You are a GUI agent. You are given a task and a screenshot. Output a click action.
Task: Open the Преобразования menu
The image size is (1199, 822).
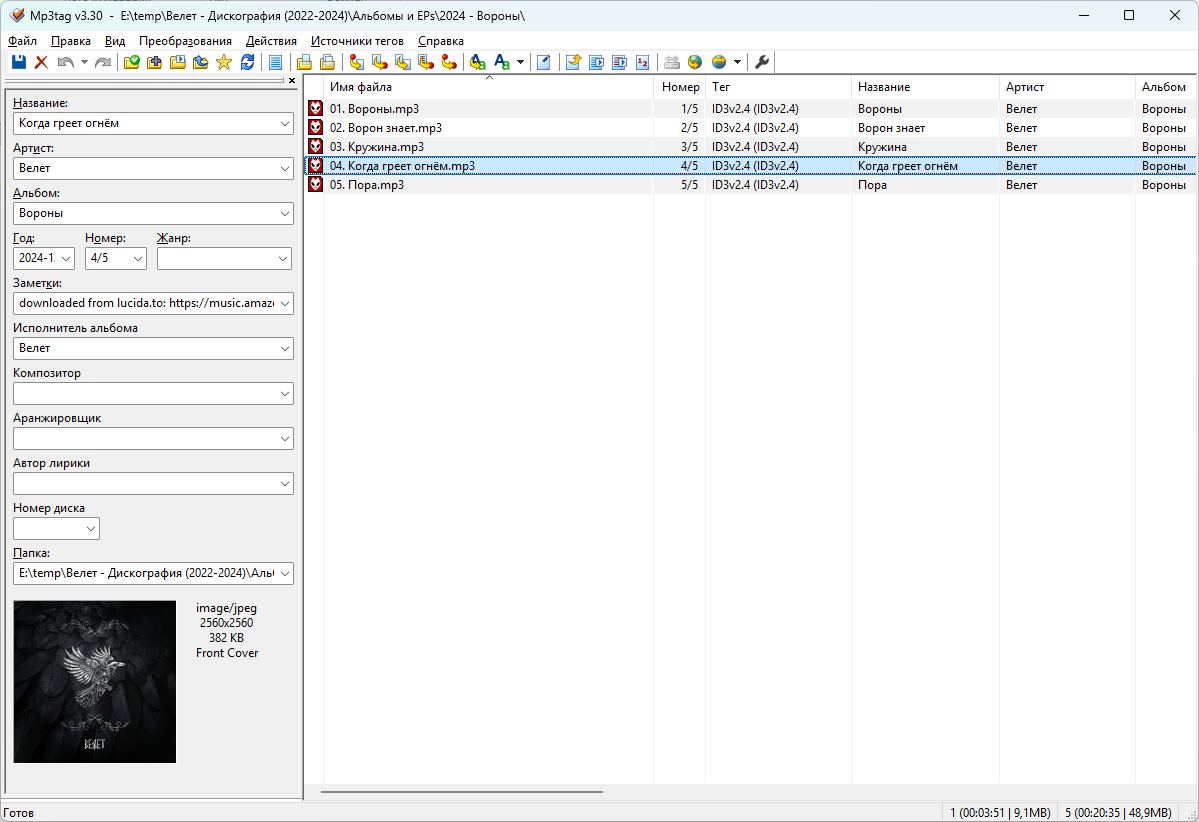185,41
